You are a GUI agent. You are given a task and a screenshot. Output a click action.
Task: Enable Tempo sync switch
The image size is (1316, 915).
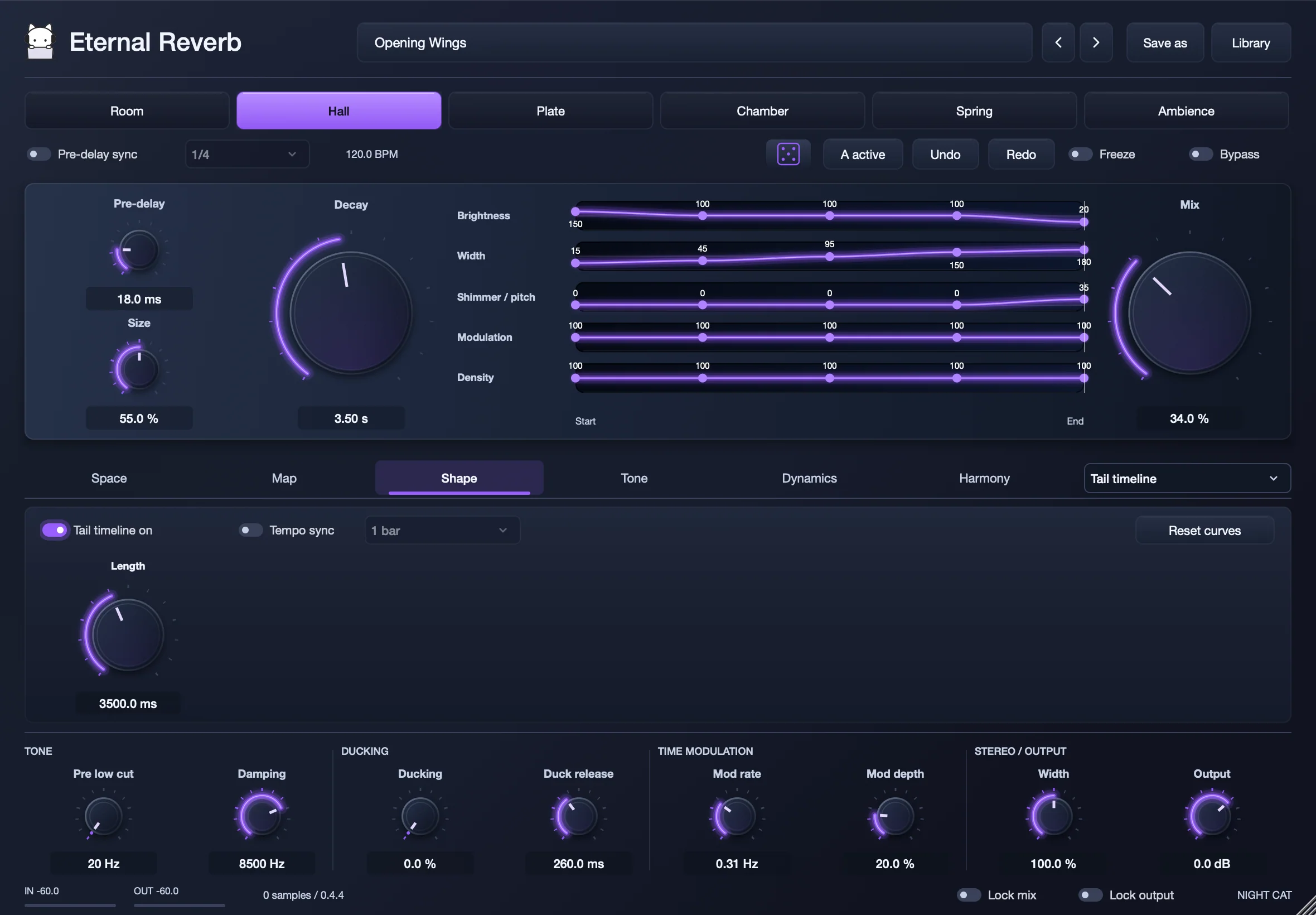pyautogui.click(x=250, y=531)
